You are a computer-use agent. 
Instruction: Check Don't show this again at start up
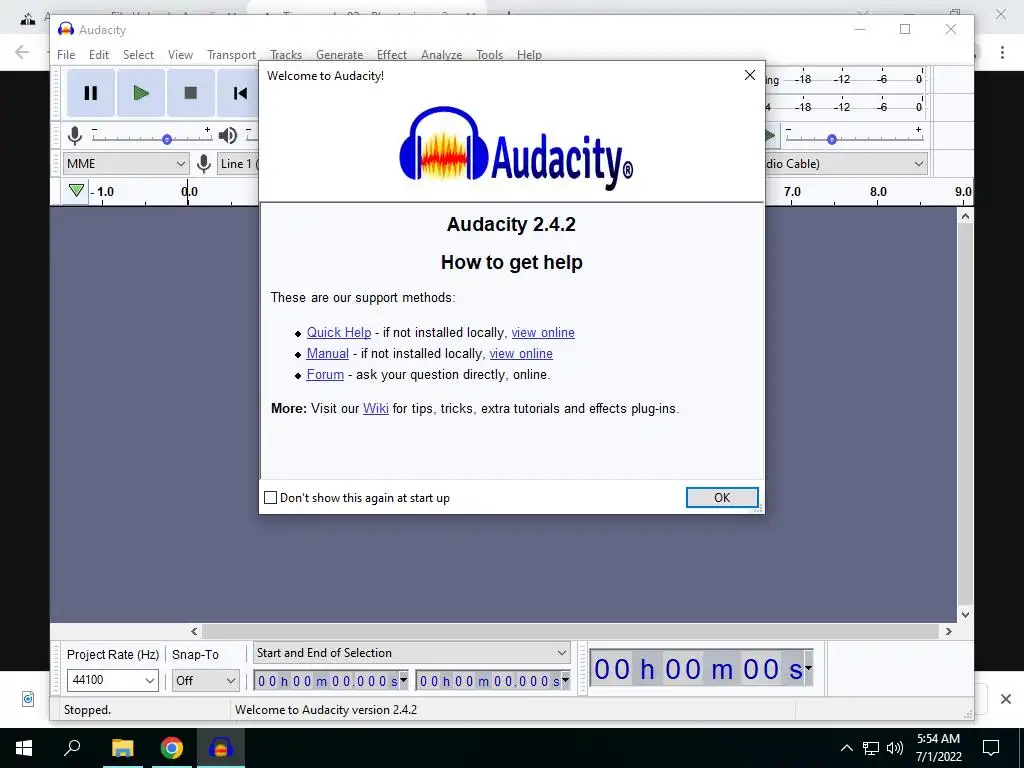(270, 498)
